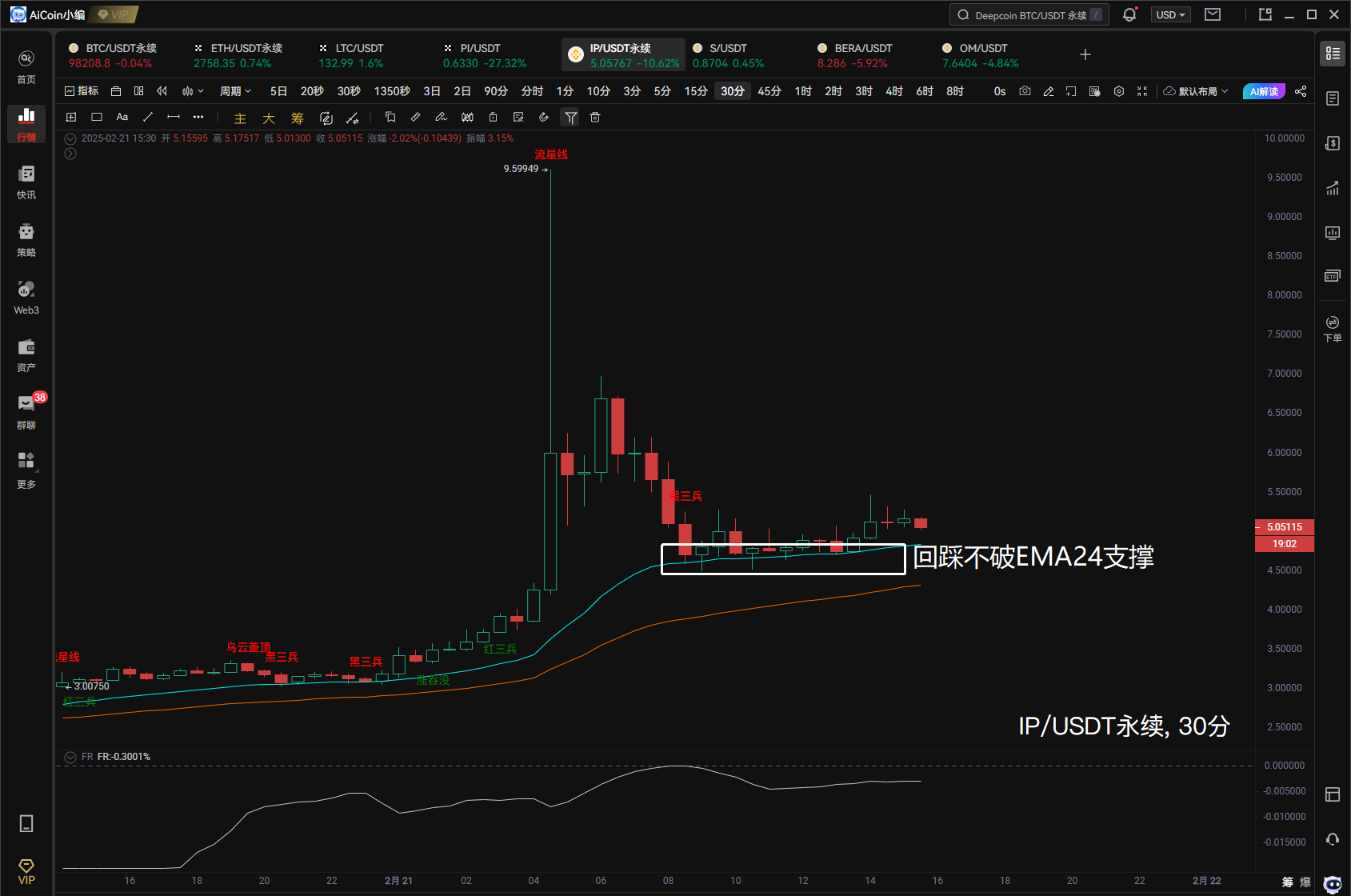
Task: Open the 周期 period dropdown
Action: click(236, 91)
